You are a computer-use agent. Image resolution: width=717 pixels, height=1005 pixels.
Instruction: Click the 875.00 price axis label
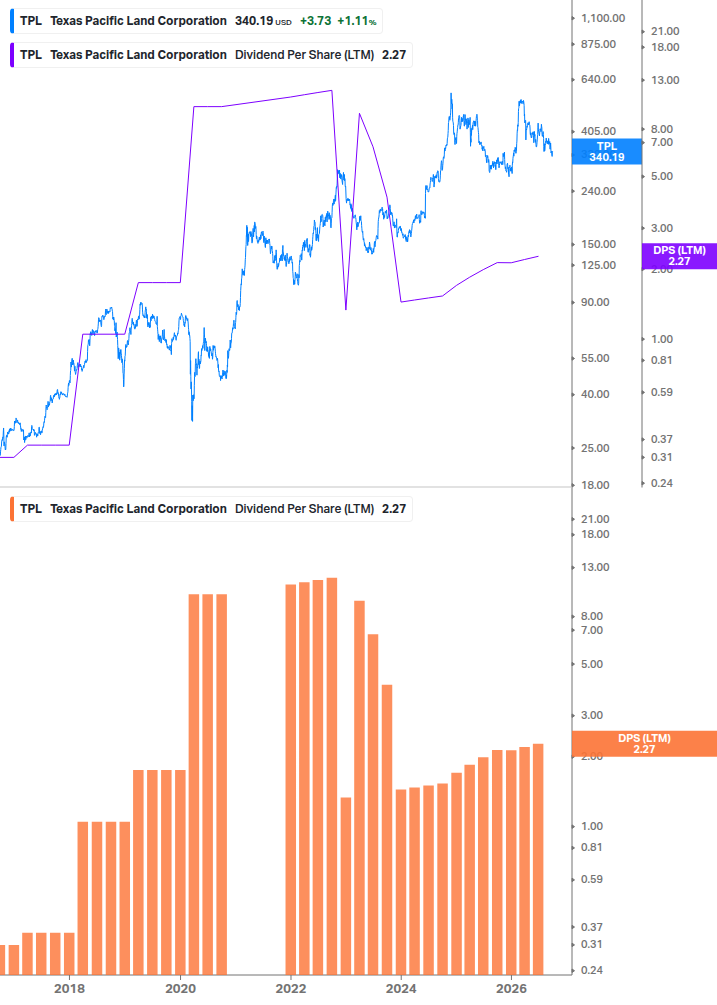(x=598, y=44)
